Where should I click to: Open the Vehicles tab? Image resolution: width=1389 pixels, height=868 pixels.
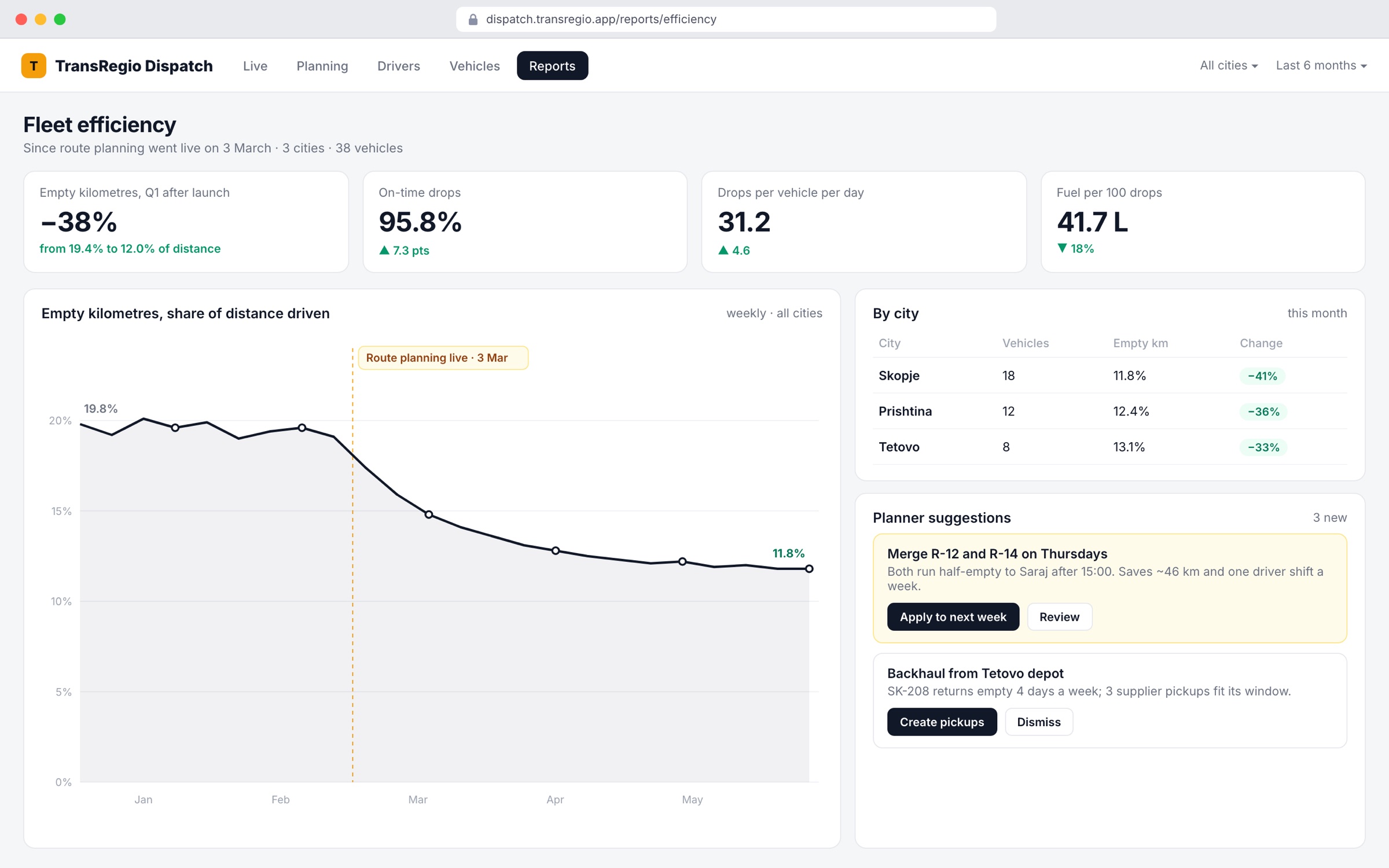[475, 66]
